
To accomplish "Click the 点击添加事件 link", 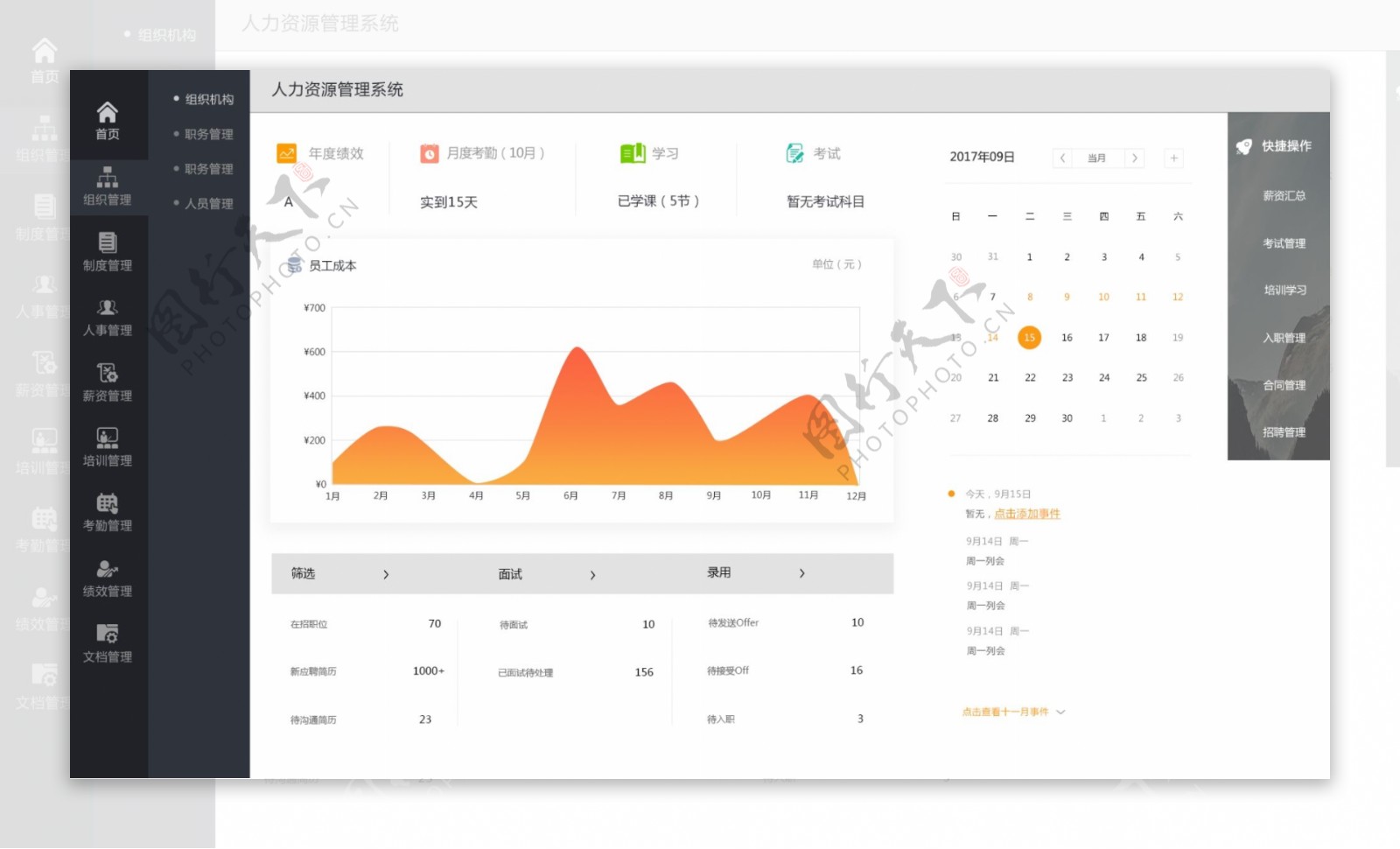I will pyautogui.click(x=1027, y=514).
